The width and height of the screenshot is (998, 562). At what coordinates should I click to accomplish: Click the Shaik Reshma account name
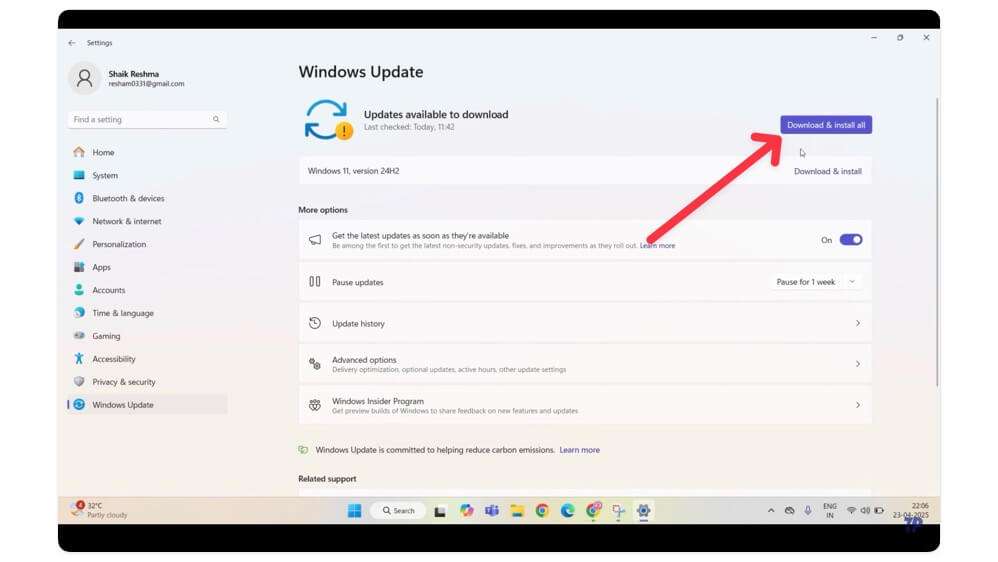coord(134,74)
